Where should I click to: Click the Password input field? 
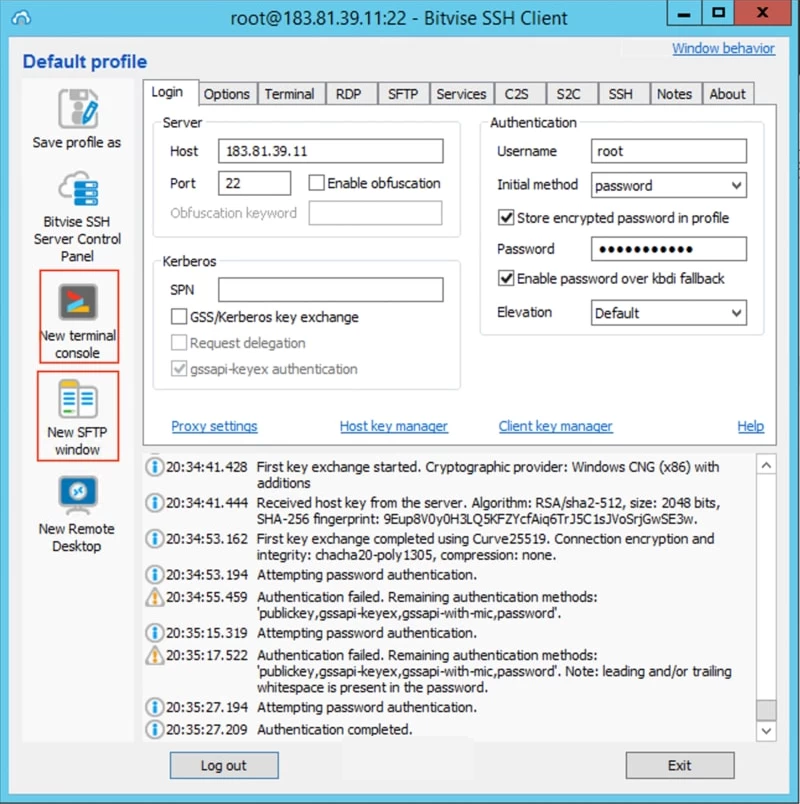[669, 249]
